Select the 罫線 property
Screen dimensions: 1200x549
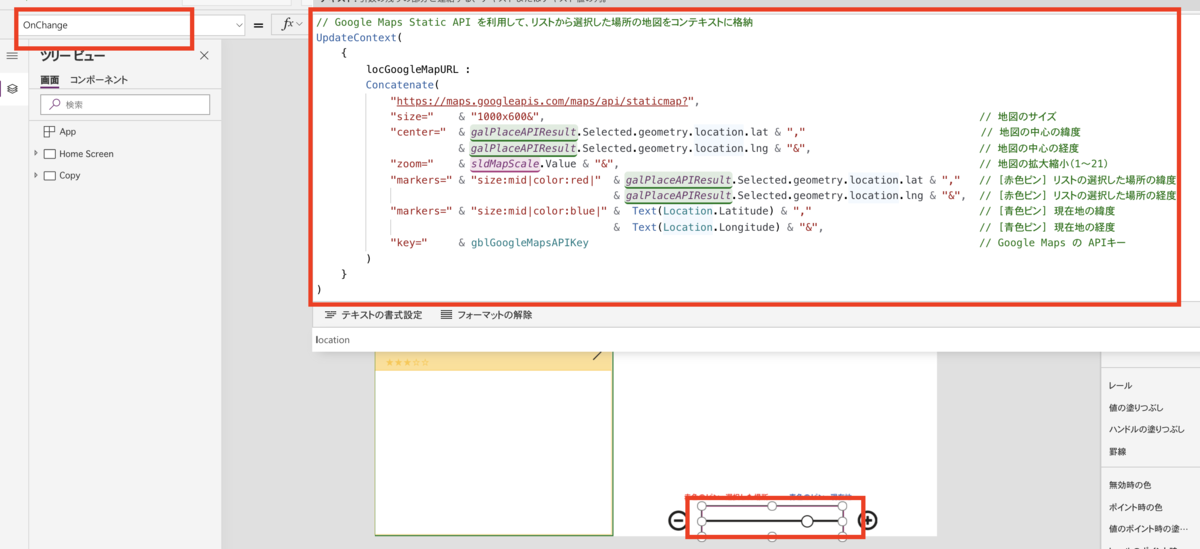pos(1119,451)
